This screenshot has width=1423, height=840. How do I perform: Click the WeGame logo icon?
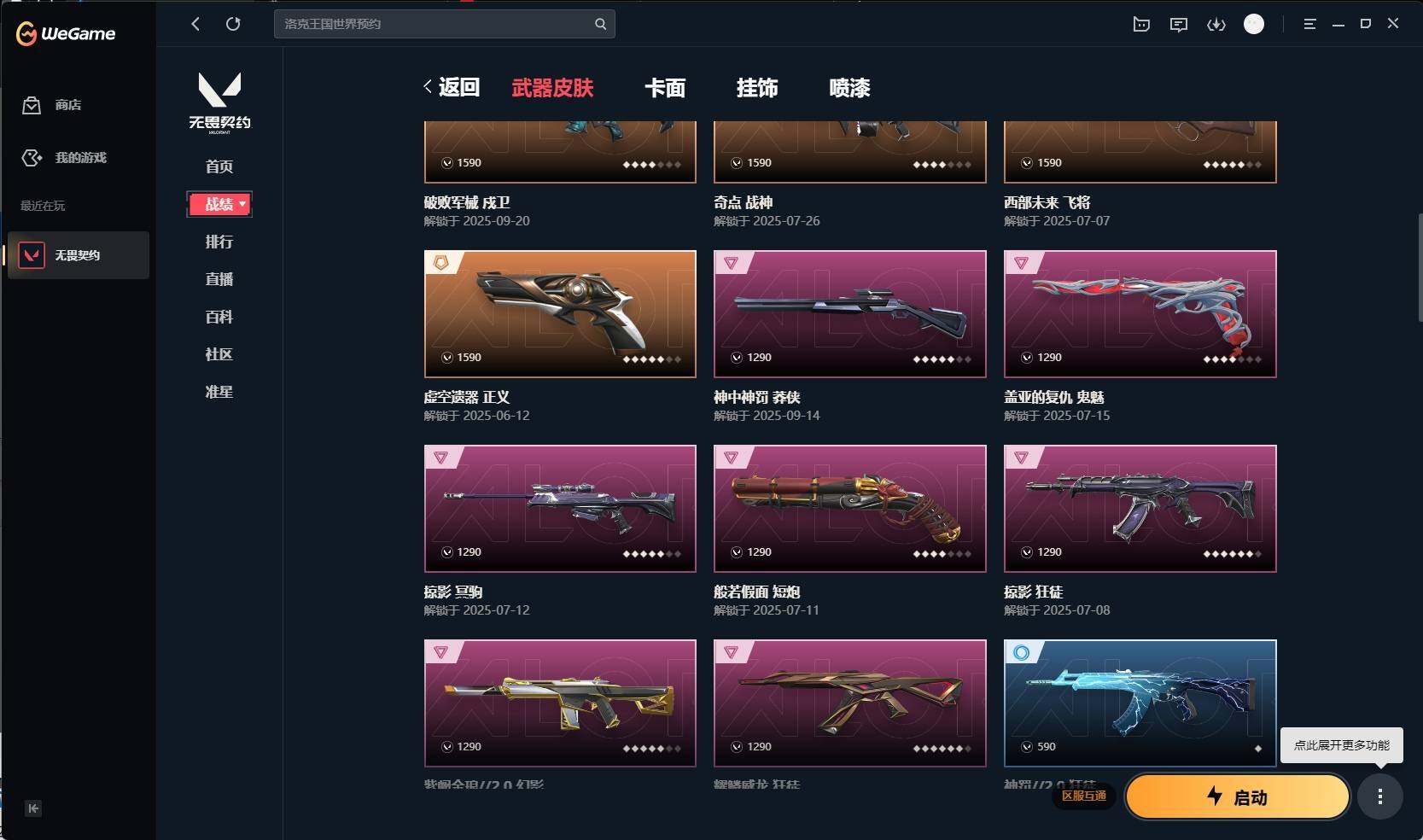pyautogui.click(x=26, y=33)
